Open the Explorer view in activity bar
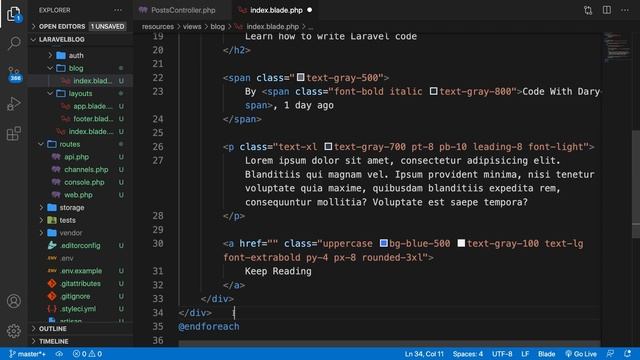Screen dimensions: 640x360 click(x=14, y=14)
